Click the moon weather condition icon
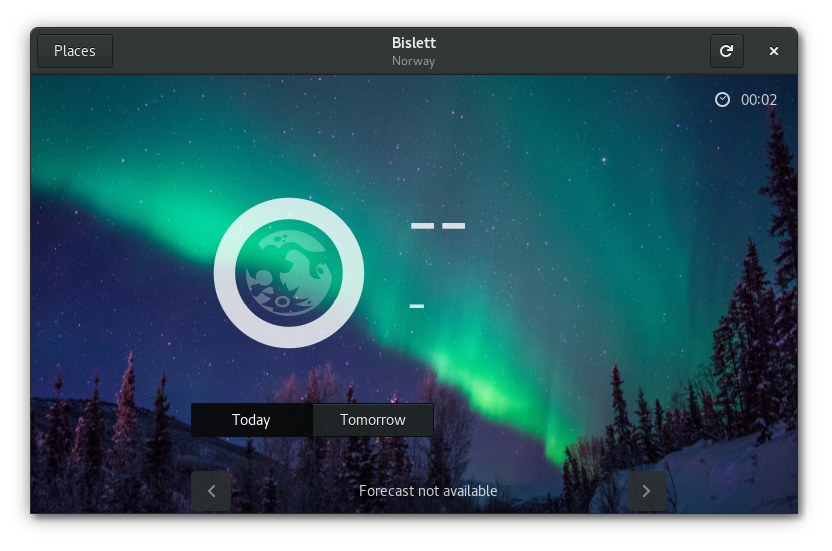Image resolution: width=832 pixels, height=551 pixels. pyautogui.click(x=289, y=273)
